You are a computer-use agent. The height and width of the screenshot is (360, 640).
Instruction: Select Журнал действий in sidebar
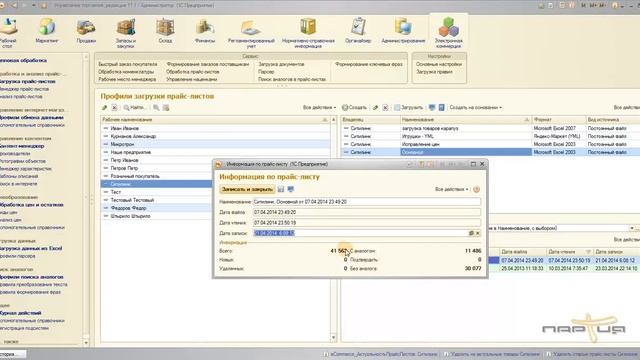click(20, 313)
